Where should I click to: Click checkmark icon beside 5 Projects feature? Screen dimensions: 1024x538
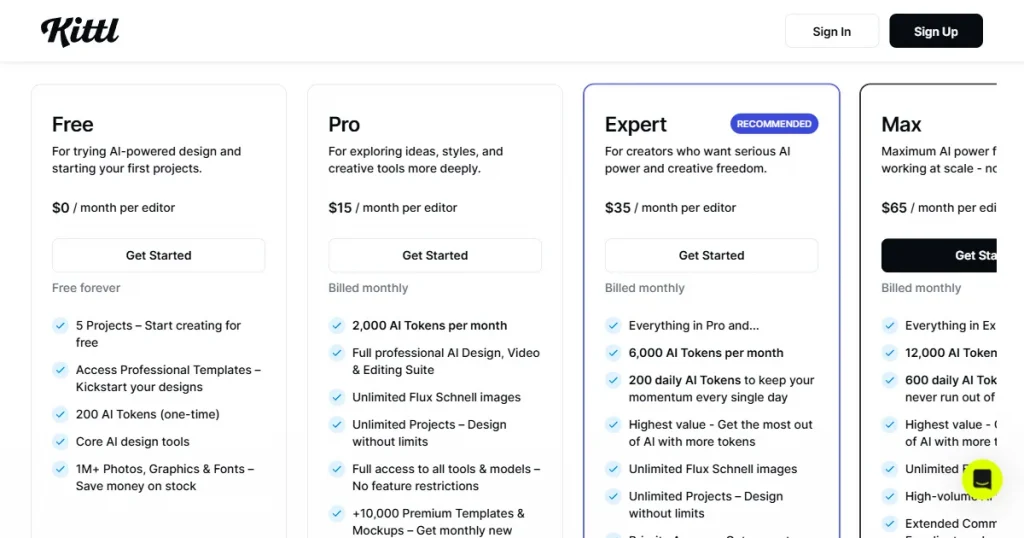pos(60,325)
